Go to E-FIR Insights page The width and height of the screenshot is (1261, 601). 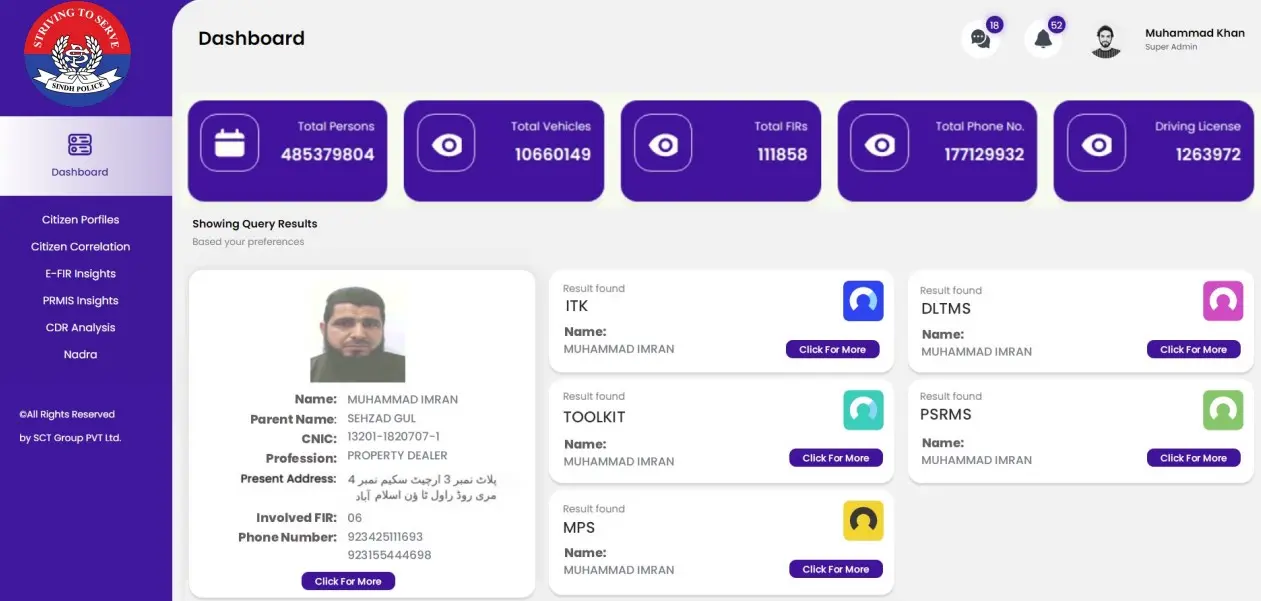[80, 274]
